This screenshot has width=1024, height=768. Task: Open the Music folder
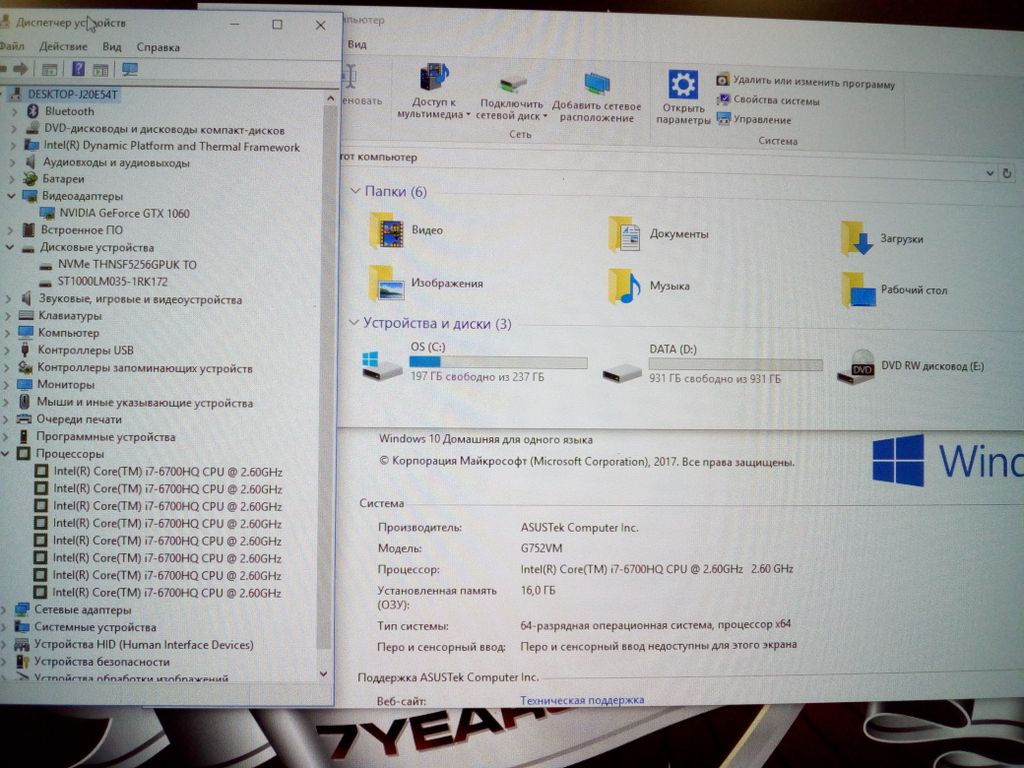point(625,286)
